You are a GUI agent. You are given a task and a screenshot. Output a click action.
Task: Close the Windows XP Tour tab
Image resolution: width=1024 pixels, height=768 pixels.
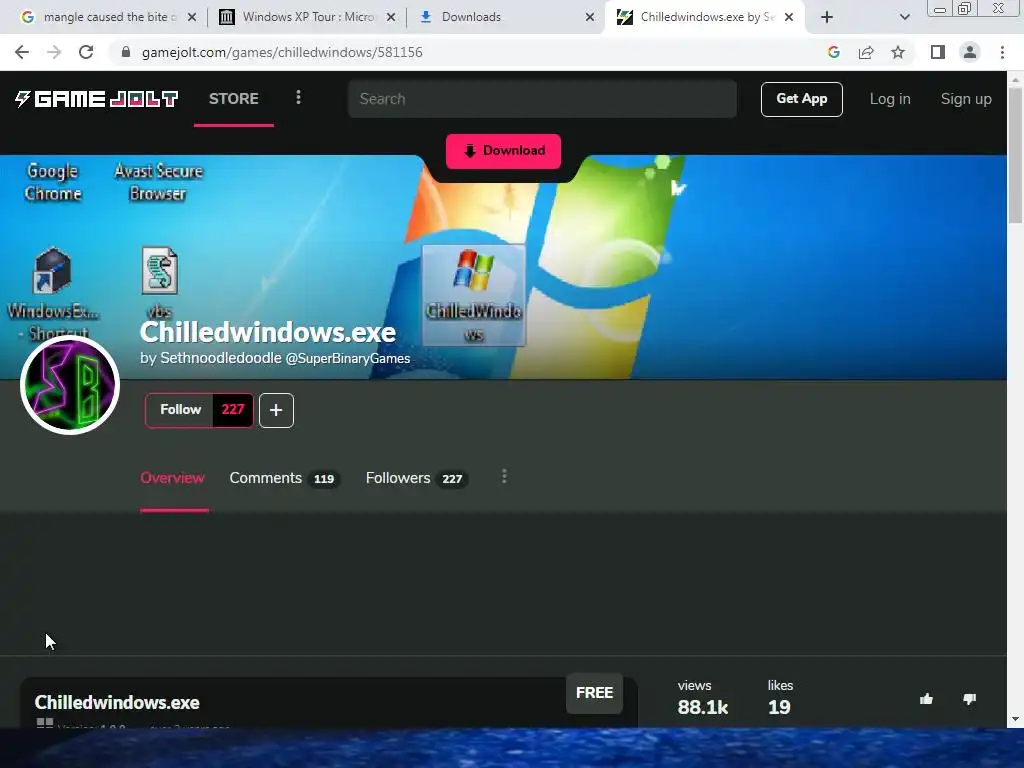pos(391,17)
